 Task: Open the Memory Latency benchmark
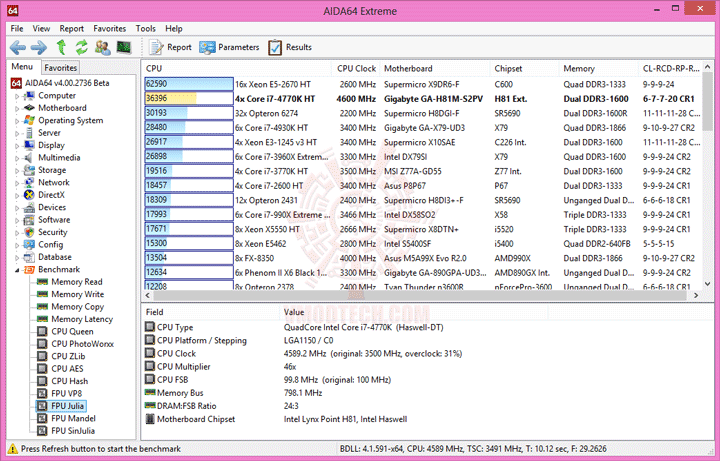click(x=82, y=319)
